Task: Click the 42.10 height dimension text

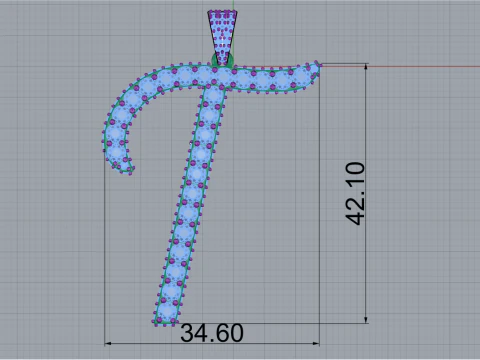Action: point(355,194)
